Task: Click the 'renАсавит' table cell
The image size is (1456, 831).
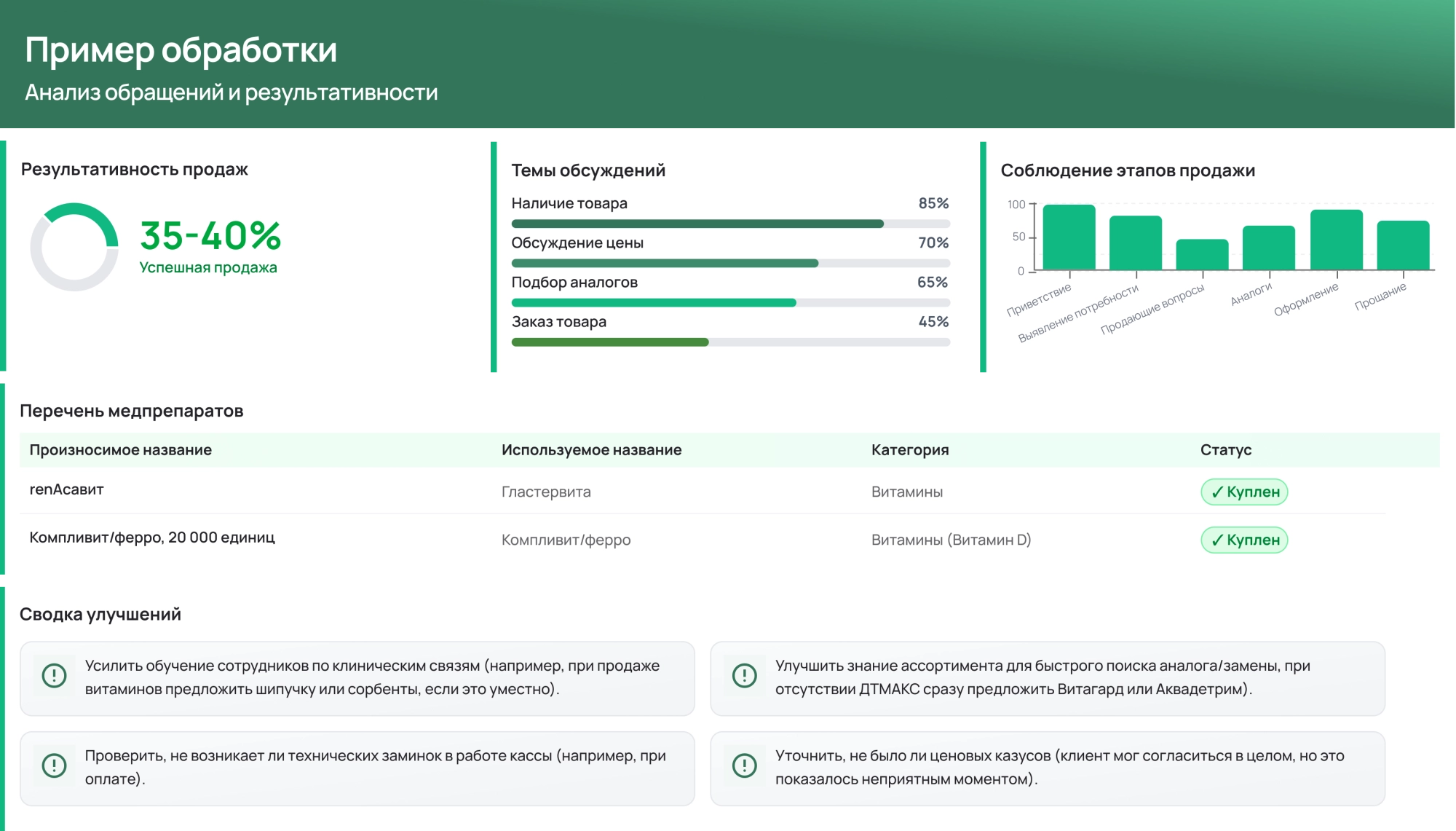Action: pyautogui.click(x=67, y=489)
